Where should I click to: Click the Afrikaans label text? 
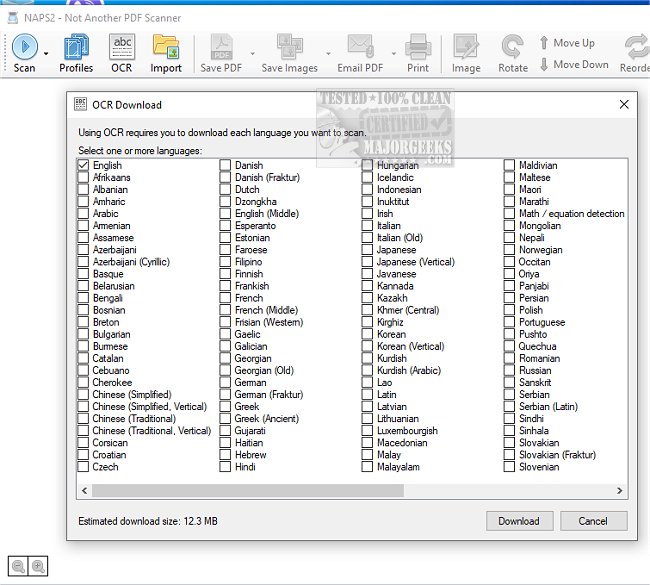(112, 177)
